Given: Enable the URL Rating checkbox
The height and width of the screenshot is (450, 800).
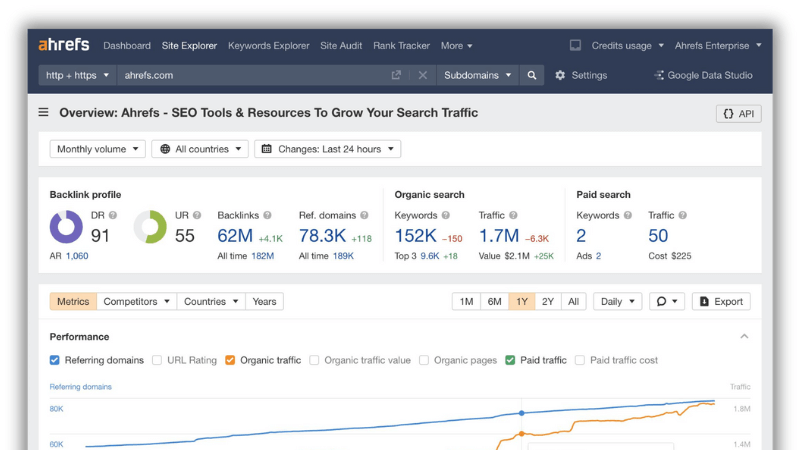Looking at the screenshot, I should point(157,360).
